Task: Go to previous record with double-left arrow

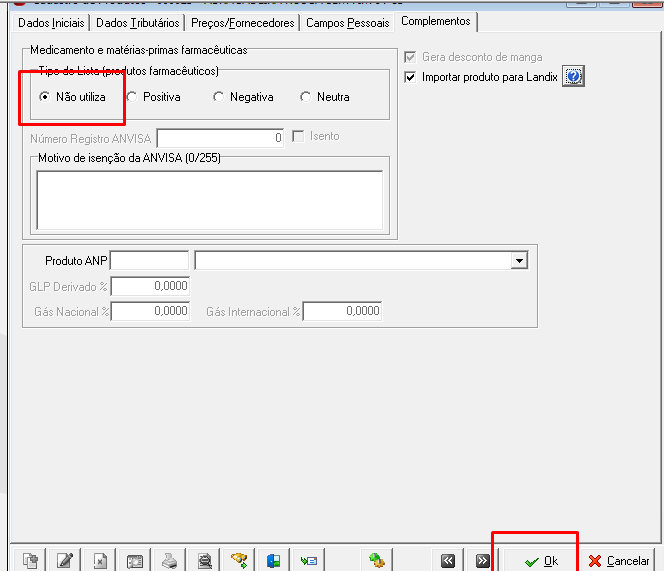Action: (x=448, y=560)
